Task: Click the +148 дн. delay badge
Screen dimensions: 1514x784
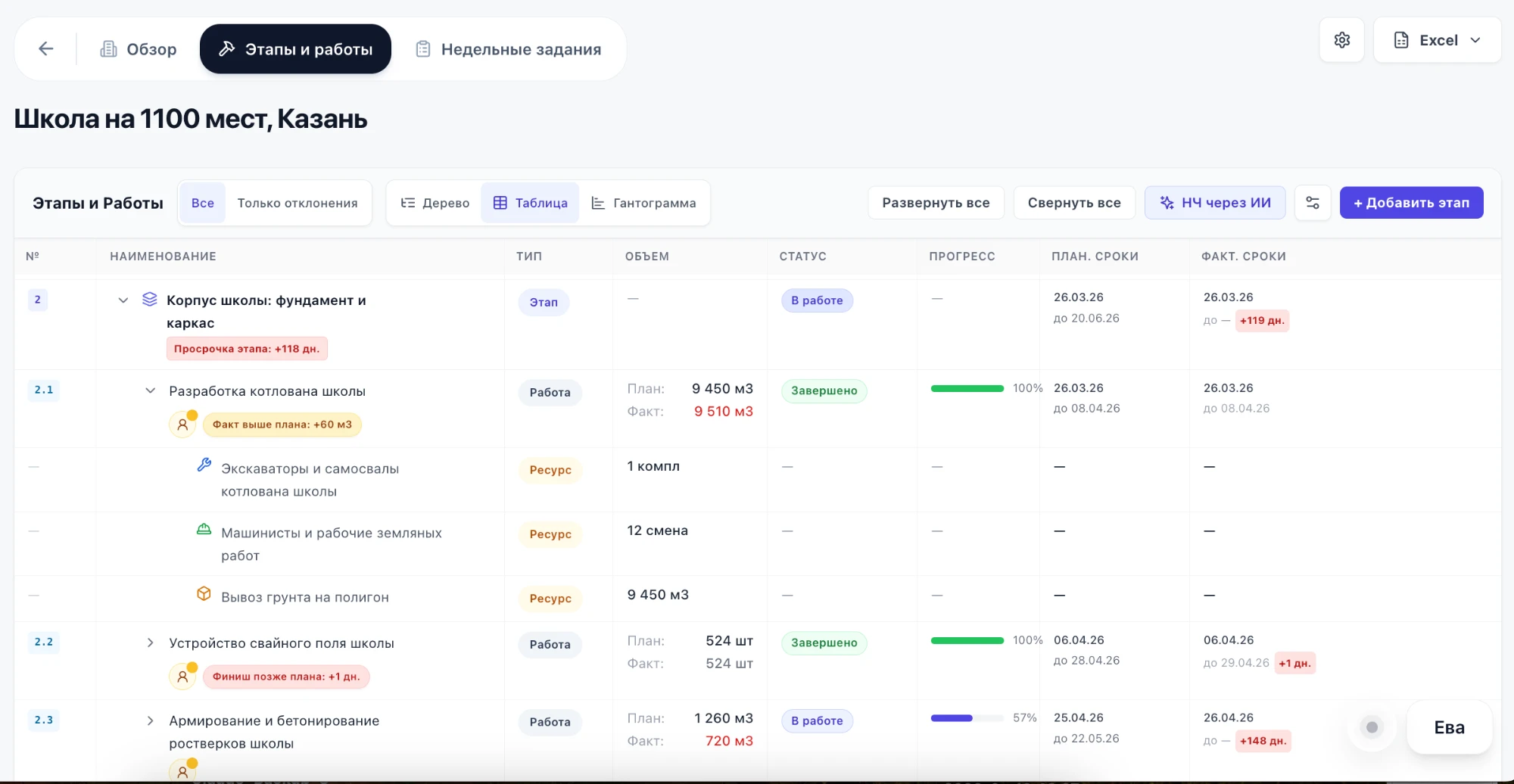Action: (x=1263, y=741)
